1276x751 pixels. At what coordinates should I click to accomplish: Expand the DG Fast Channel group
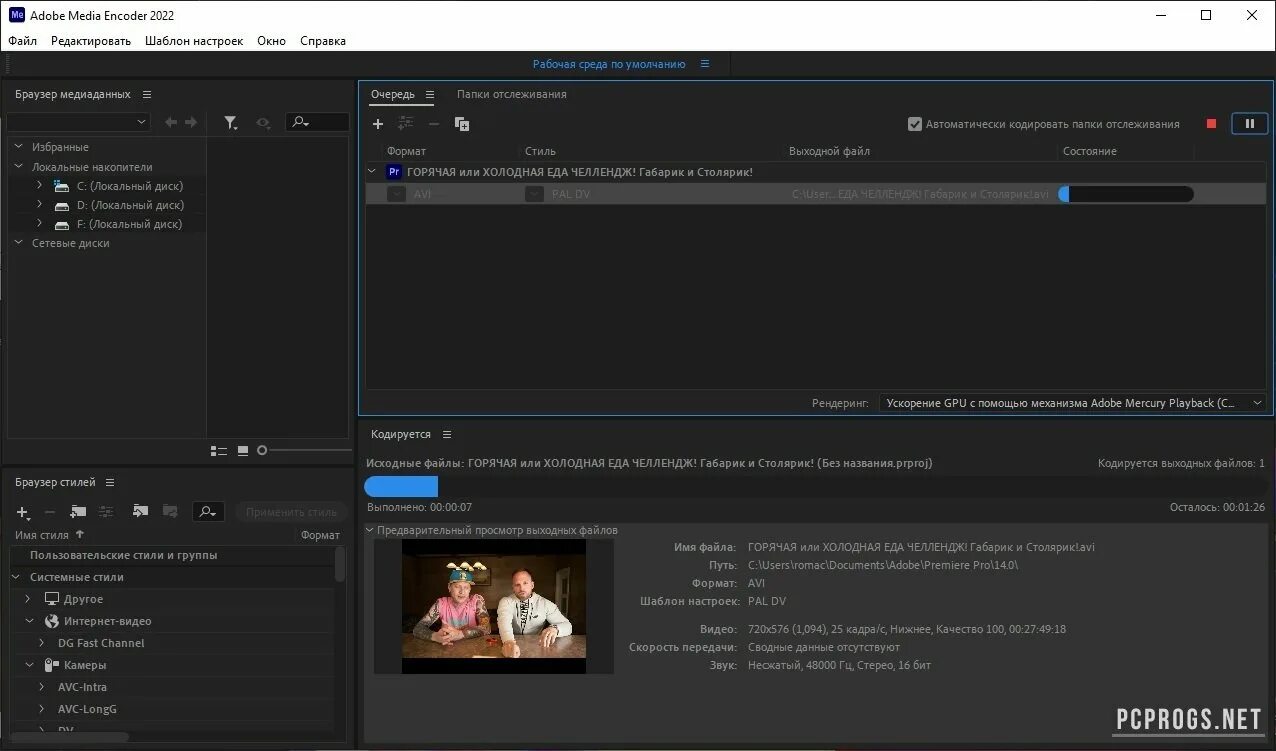(x=42, y=643)
